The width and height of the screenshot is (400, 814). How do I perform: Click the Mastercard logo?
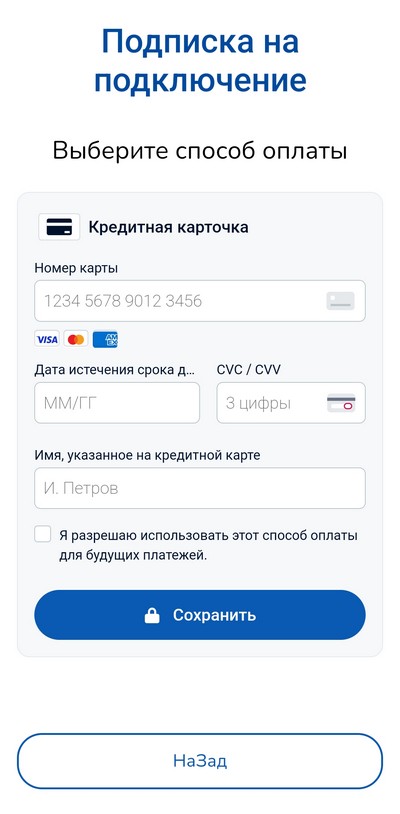[x=76, y=340]
